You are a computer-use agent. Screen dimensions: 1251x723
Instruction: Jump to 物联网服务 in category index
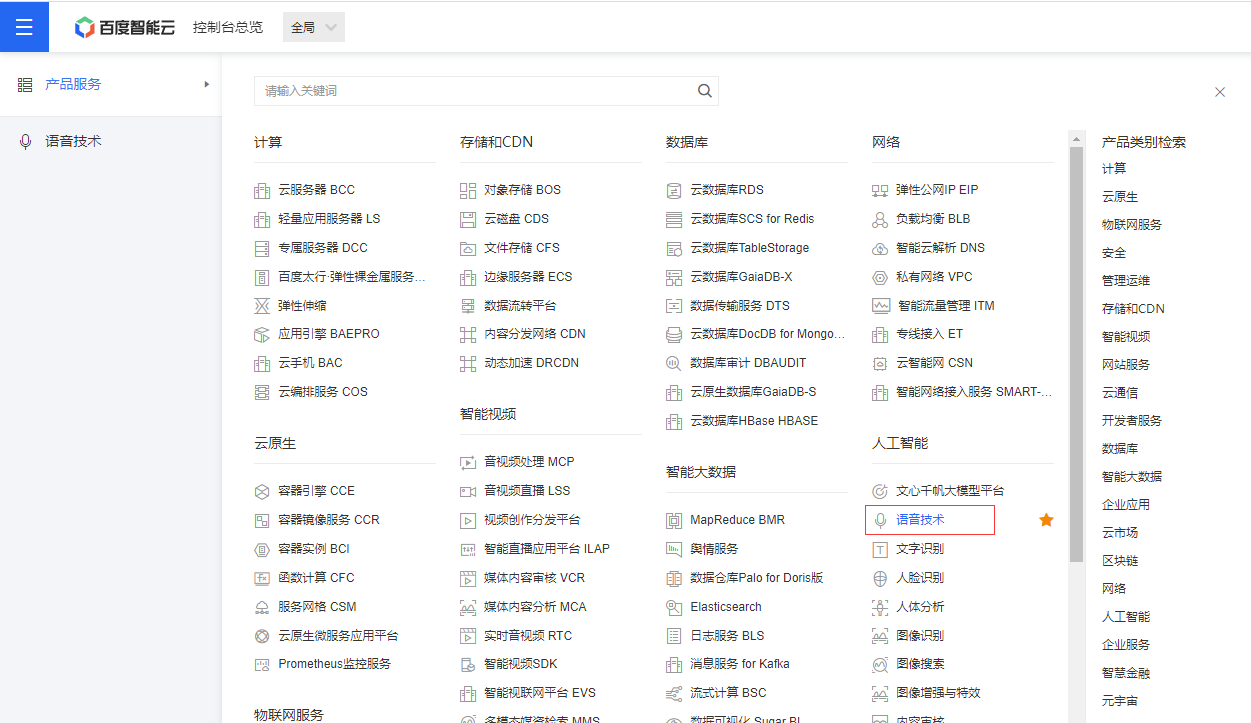click(1132, 225)
